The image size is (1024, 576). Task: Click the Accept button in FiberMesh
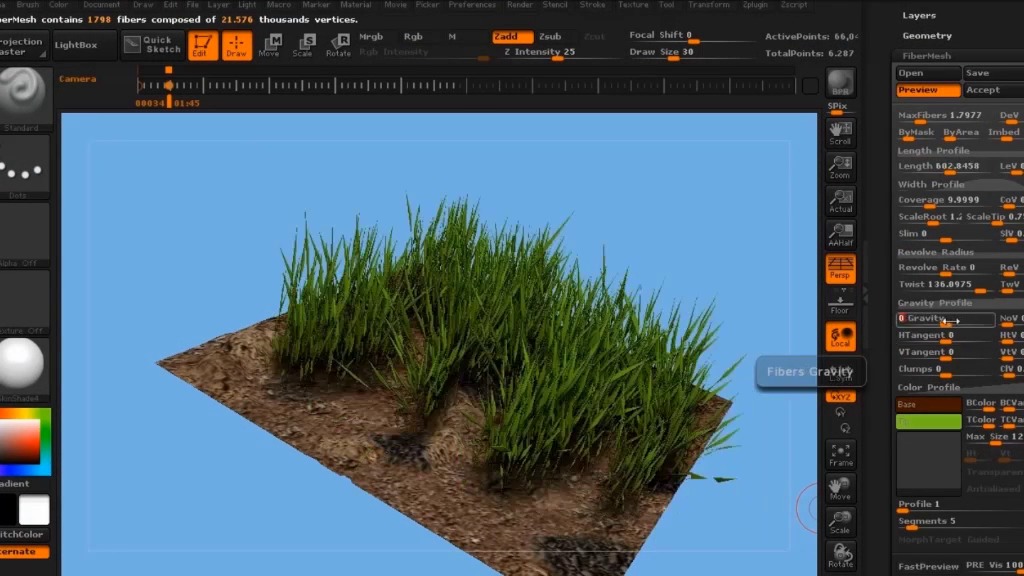click(983, 90)
